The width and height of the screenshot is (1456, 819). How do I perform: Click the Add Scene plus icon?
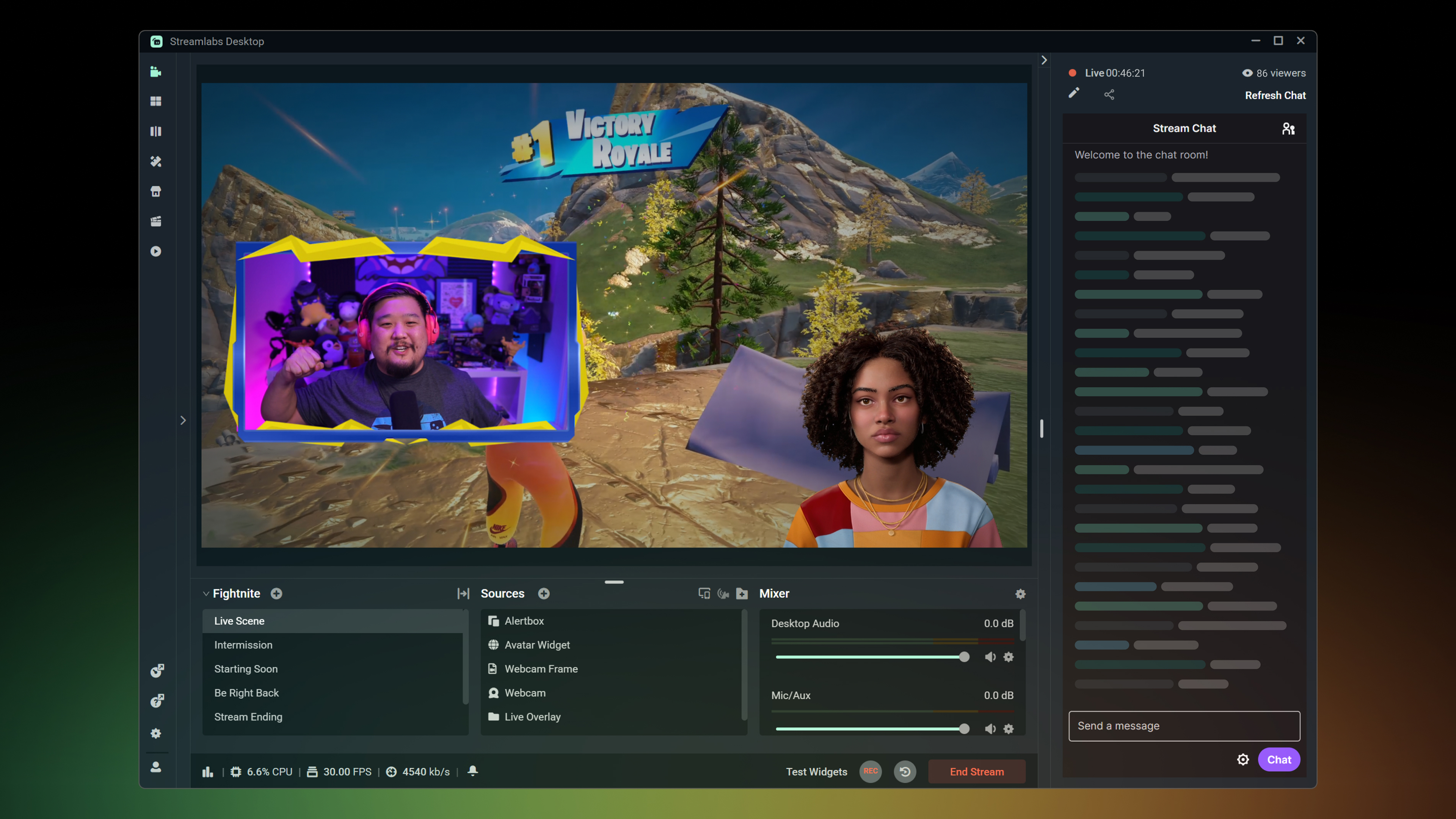[276, 593]
